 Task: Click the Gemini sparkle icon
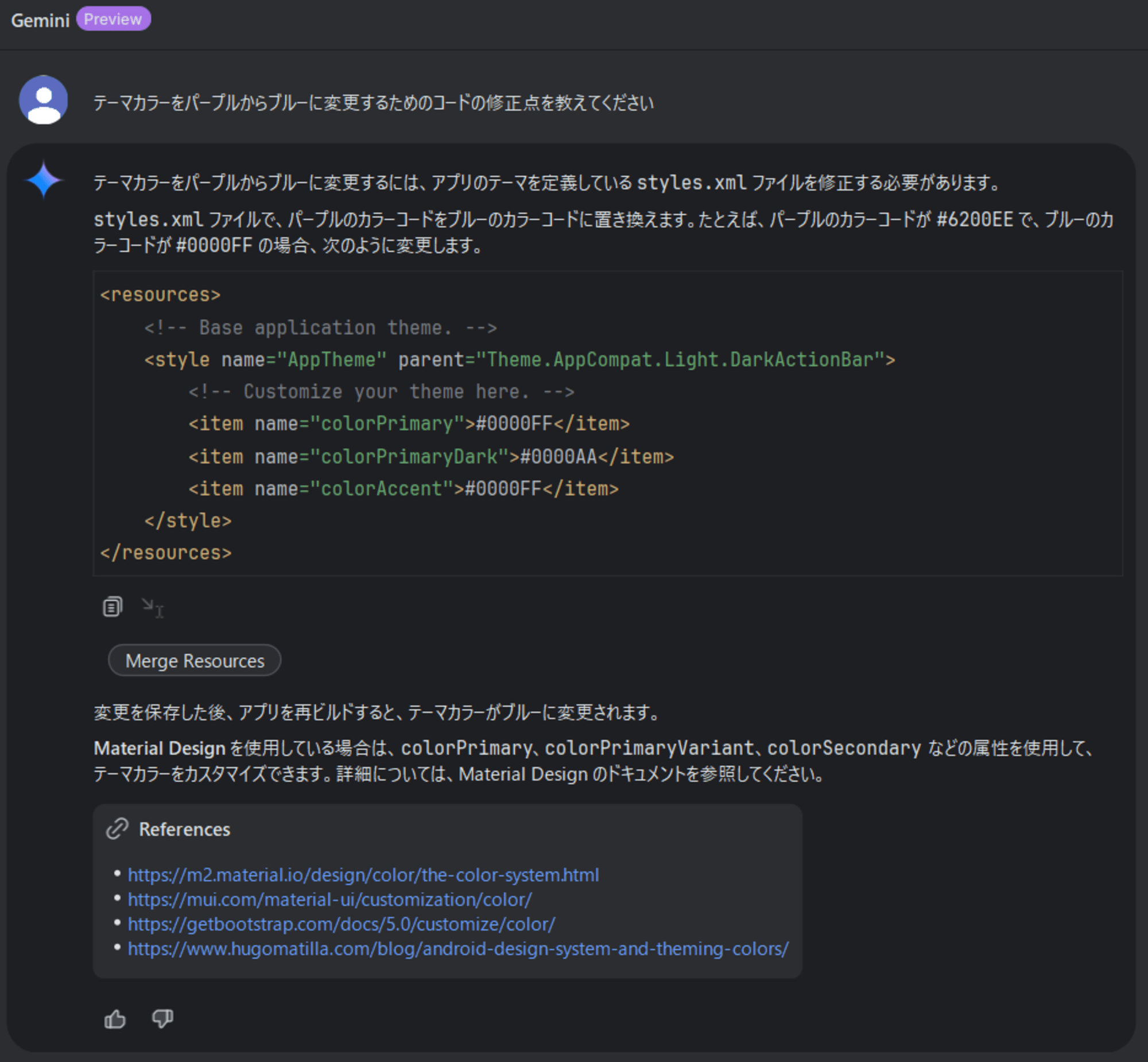(x=44, y=180)
